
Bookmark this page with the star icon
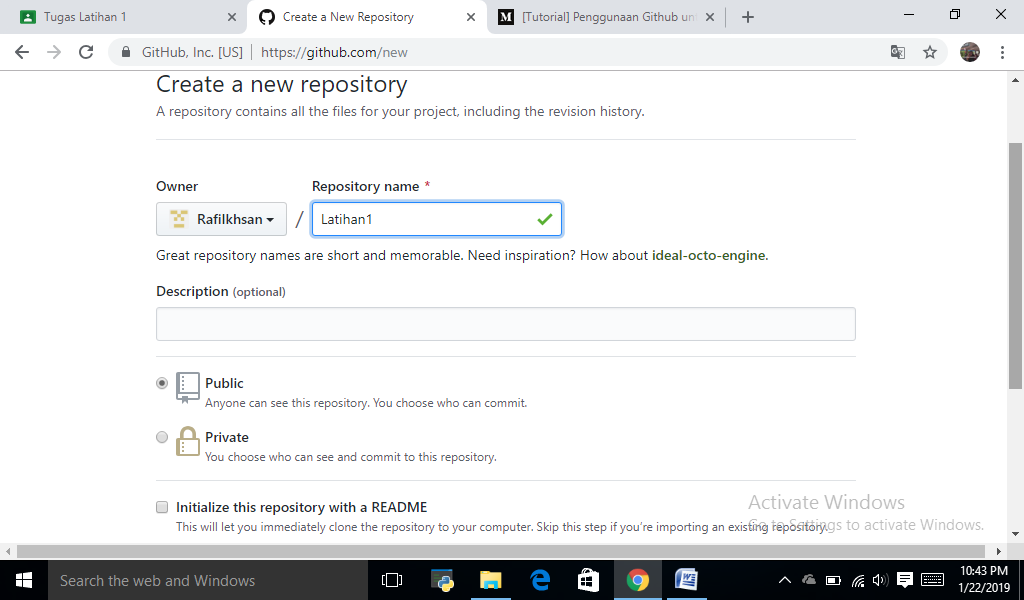[930, 52]
